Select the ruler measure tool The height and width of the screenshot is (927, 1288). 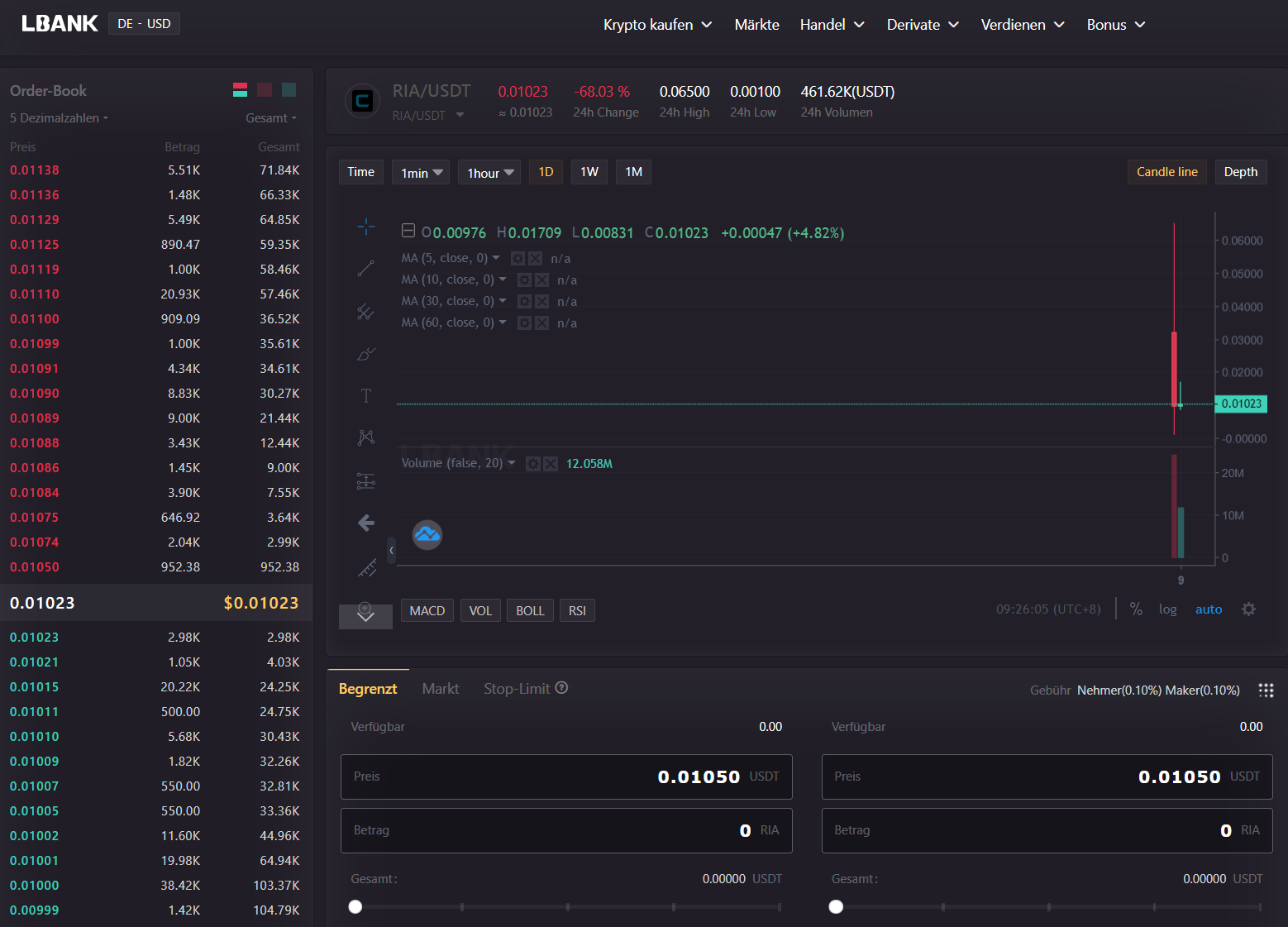point(366,567)
